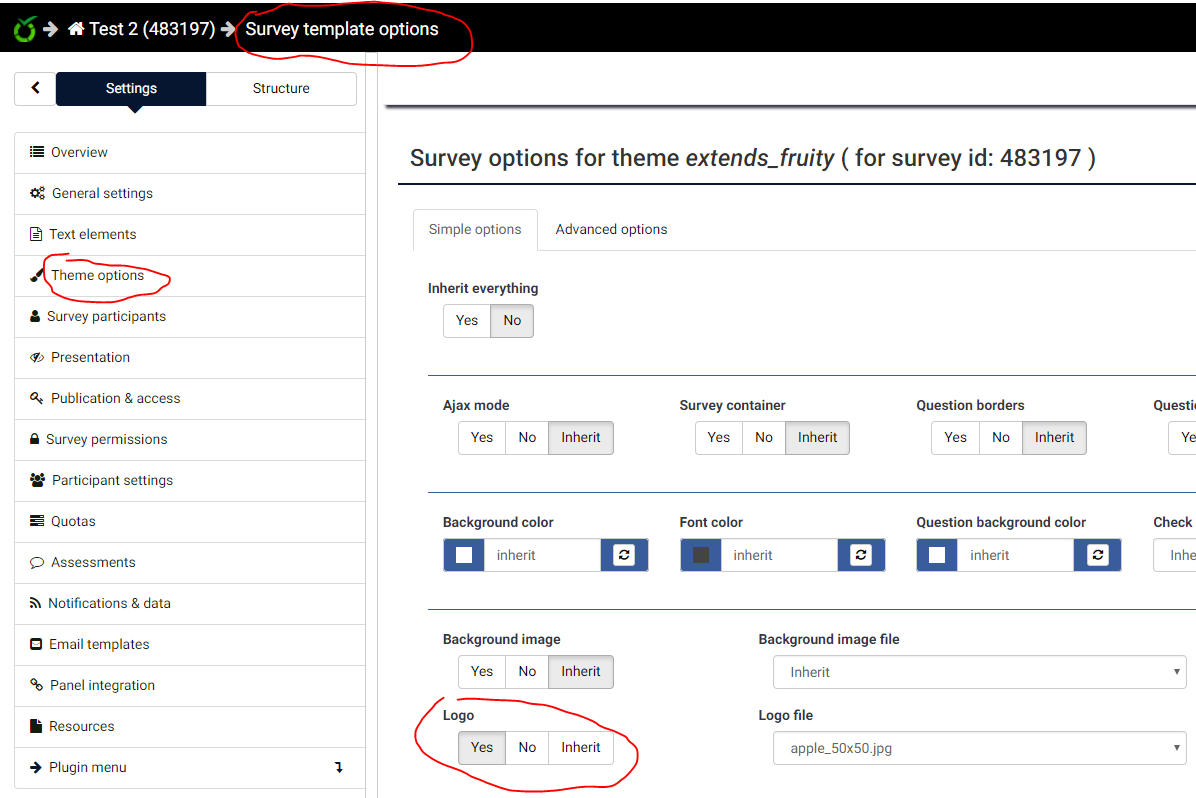This screenshot has height=798, width=1196.
Task: Click the gears icon for General settings
Action: point(37,193)
